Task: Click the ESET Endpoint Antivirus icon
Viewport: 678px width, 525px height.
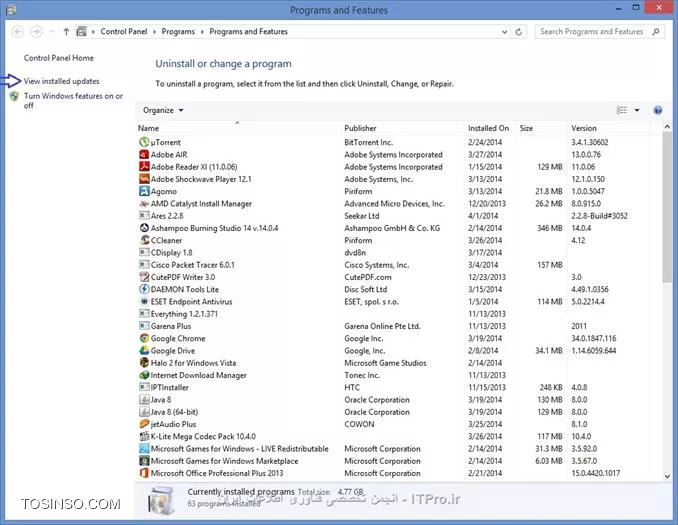Action: tap(144, 301)
